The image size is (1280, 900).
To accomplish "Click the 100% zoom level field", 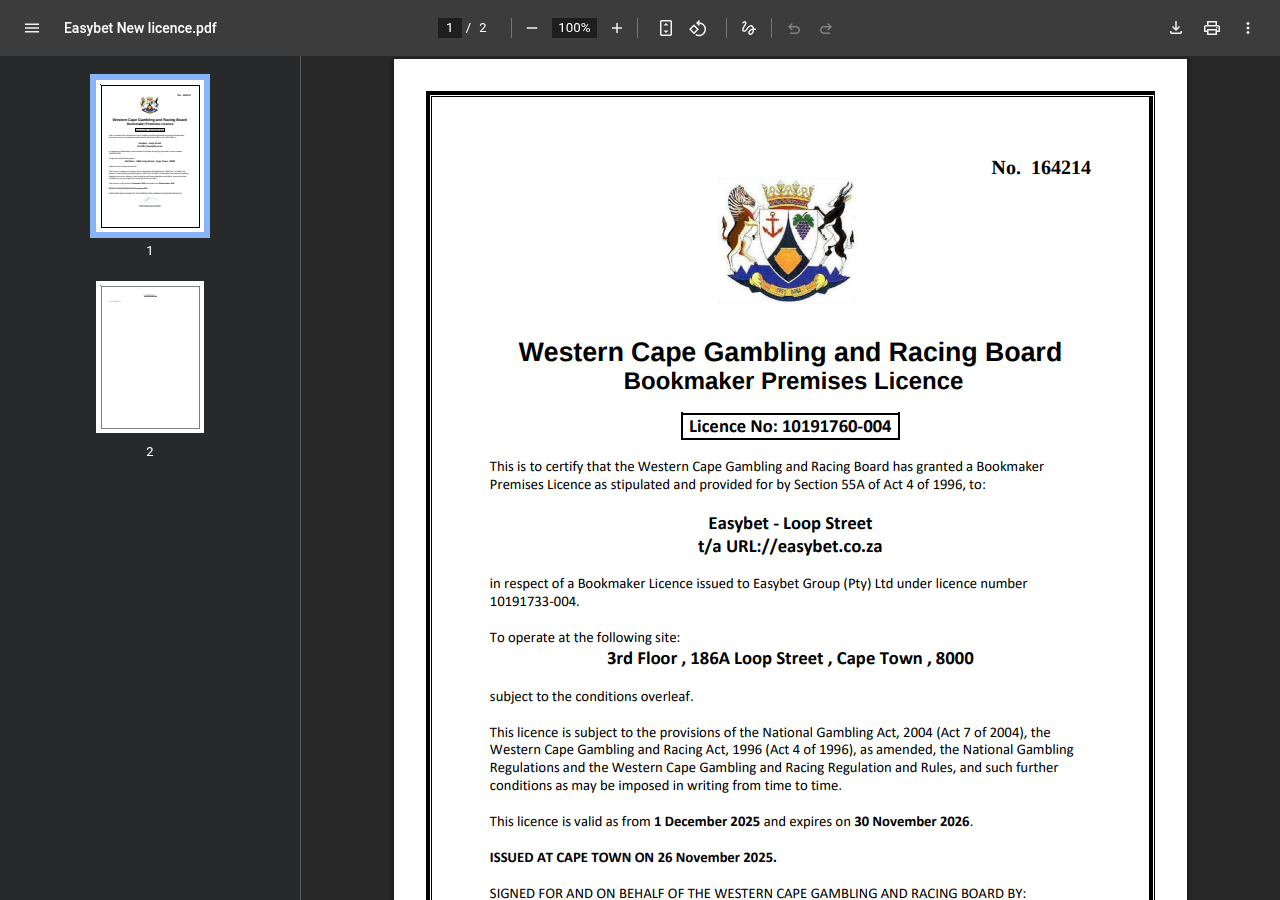I will (x=574, y=28).
